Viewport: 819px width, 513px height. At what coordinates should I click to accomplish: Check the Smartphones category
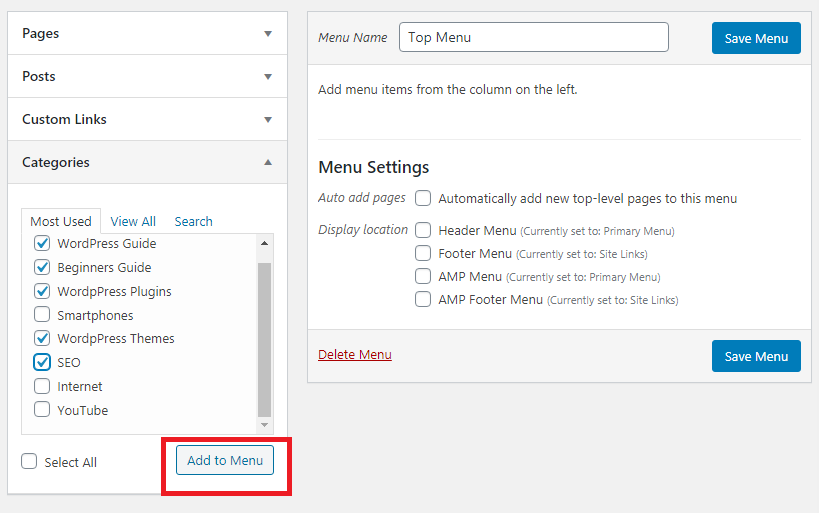point(42,315)
